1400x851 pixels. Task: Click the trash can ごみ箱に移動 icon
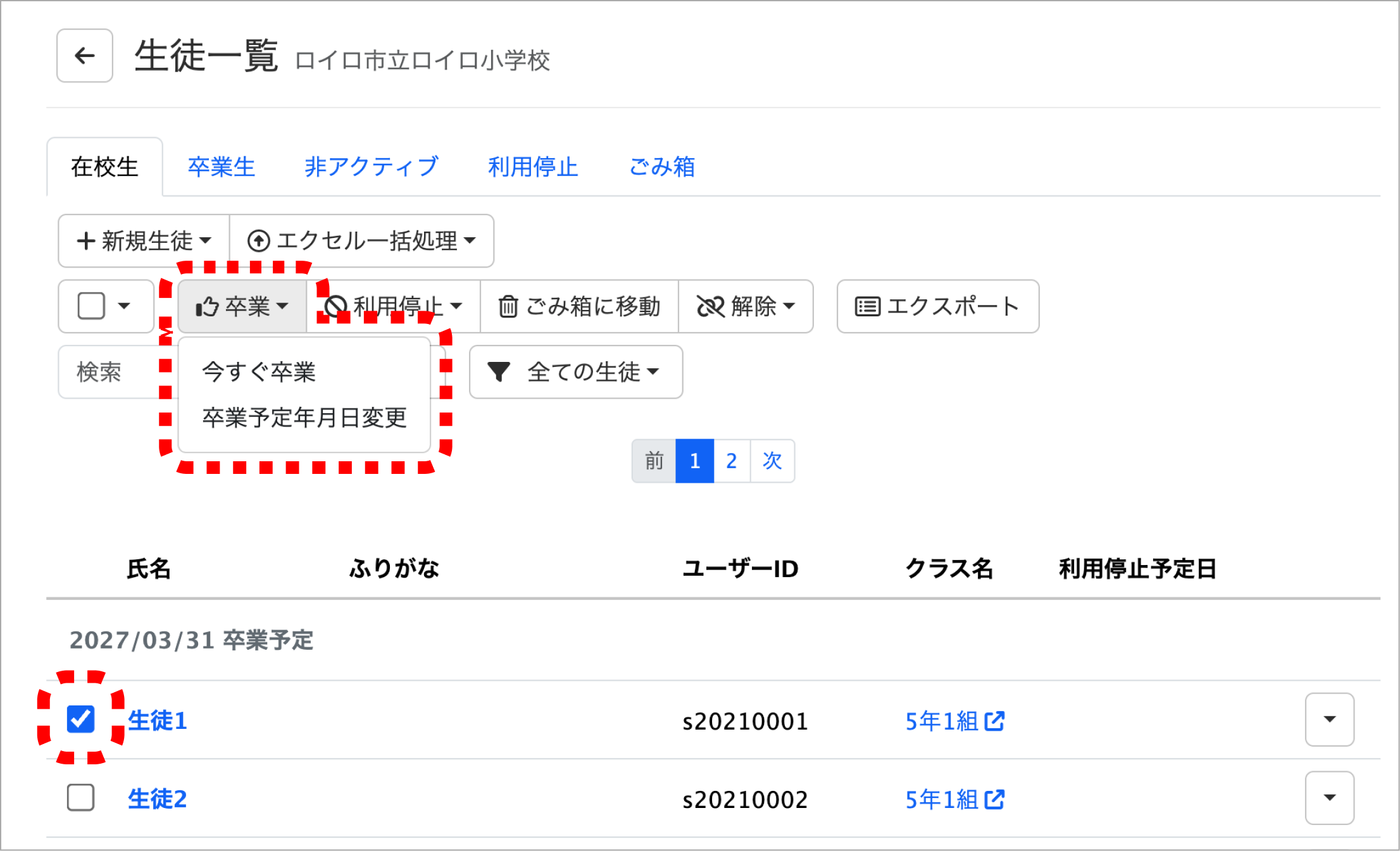(508, 307)
